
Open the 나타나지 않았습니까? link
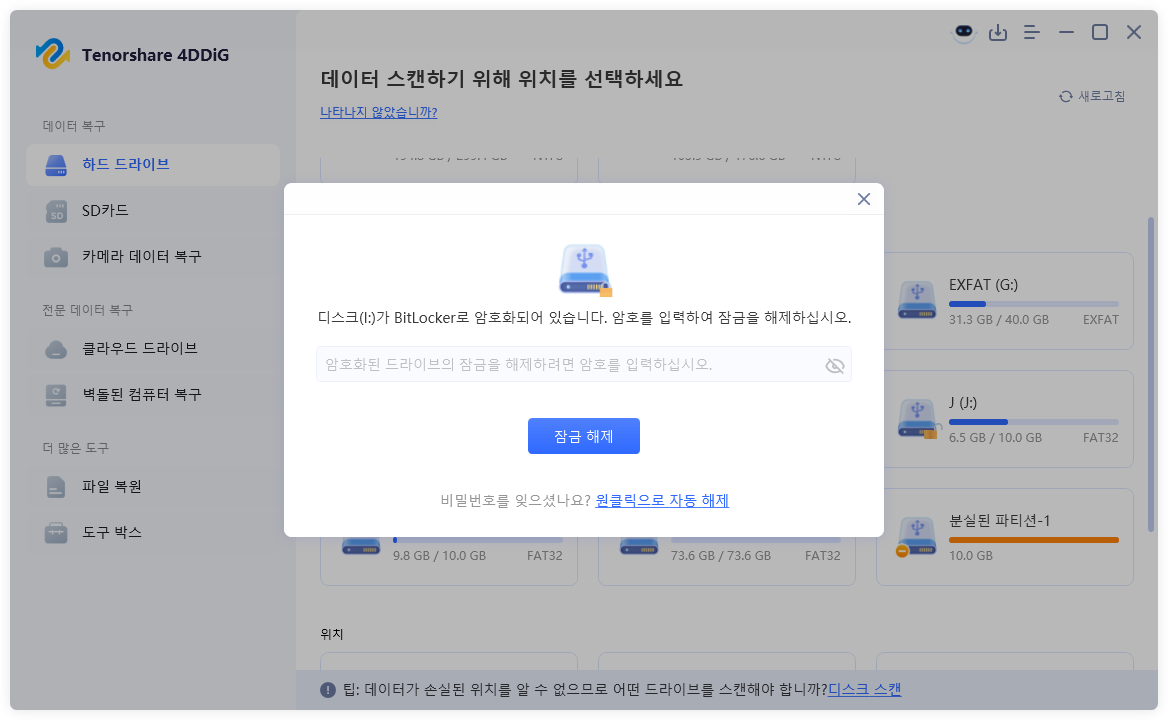(x=379, y=114)
